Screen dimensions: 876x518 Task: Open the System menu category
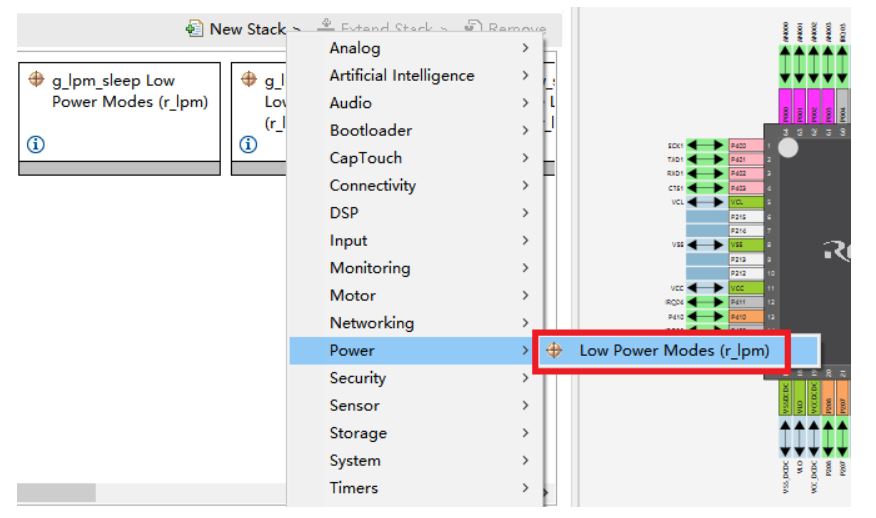click(x=416, y=460)
